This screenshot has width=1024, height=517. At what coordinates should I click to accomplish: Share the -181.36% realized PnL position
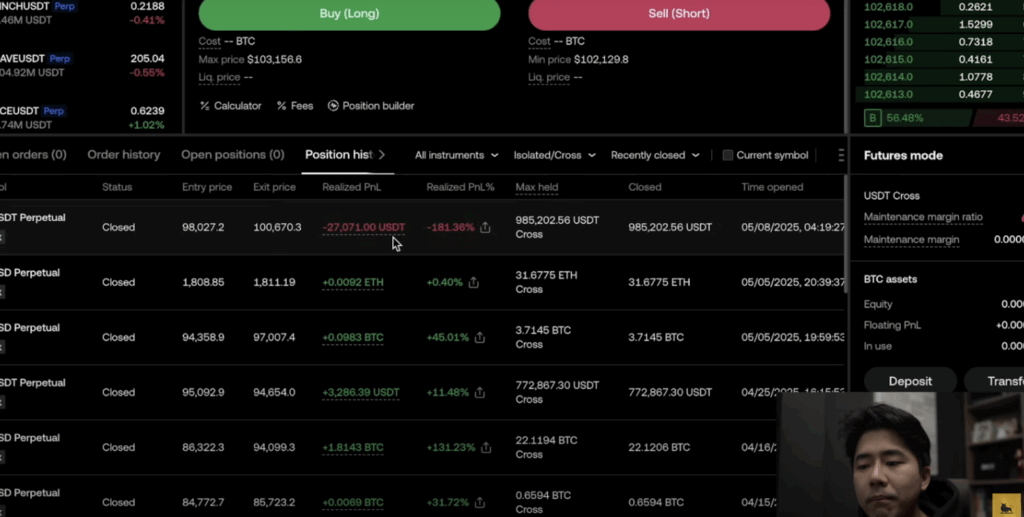click(x=486, y=228)
